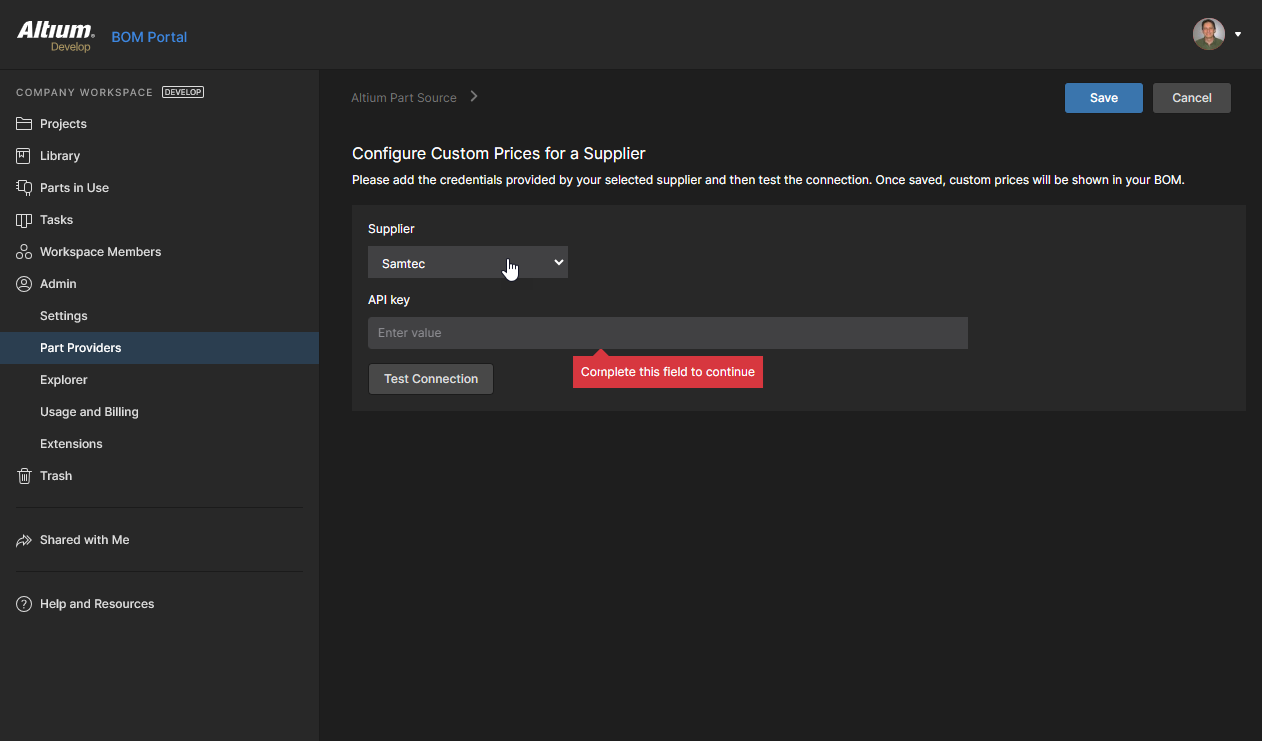Click the Parts in Use icon
Viewport: 1262px width, 741px height.
(24, 188)
